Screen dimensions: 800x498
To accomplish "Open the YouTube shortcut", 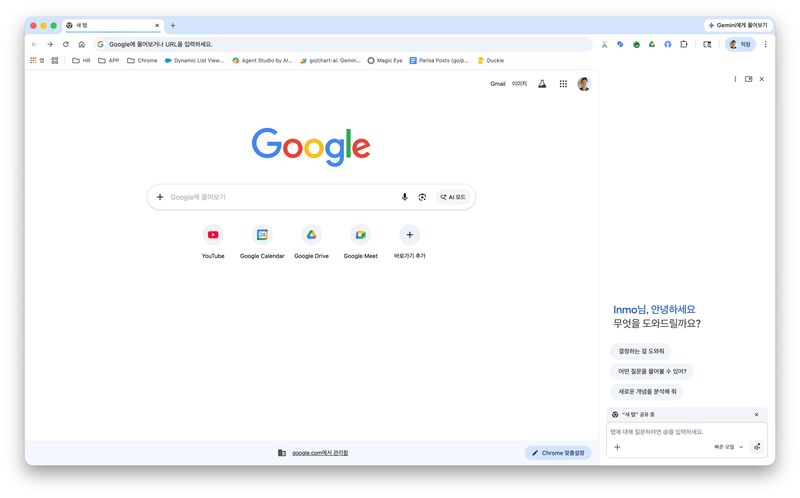I will tap(213, 242).
